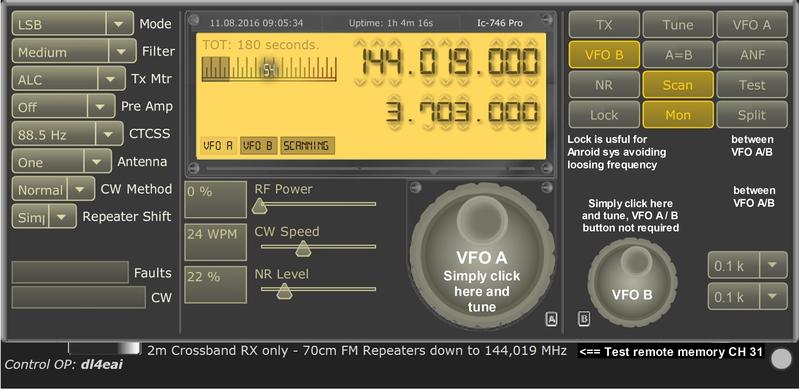Disable the Mon monitor button
This screenshot has width=799, height=390.
click(x=678, y=115)
